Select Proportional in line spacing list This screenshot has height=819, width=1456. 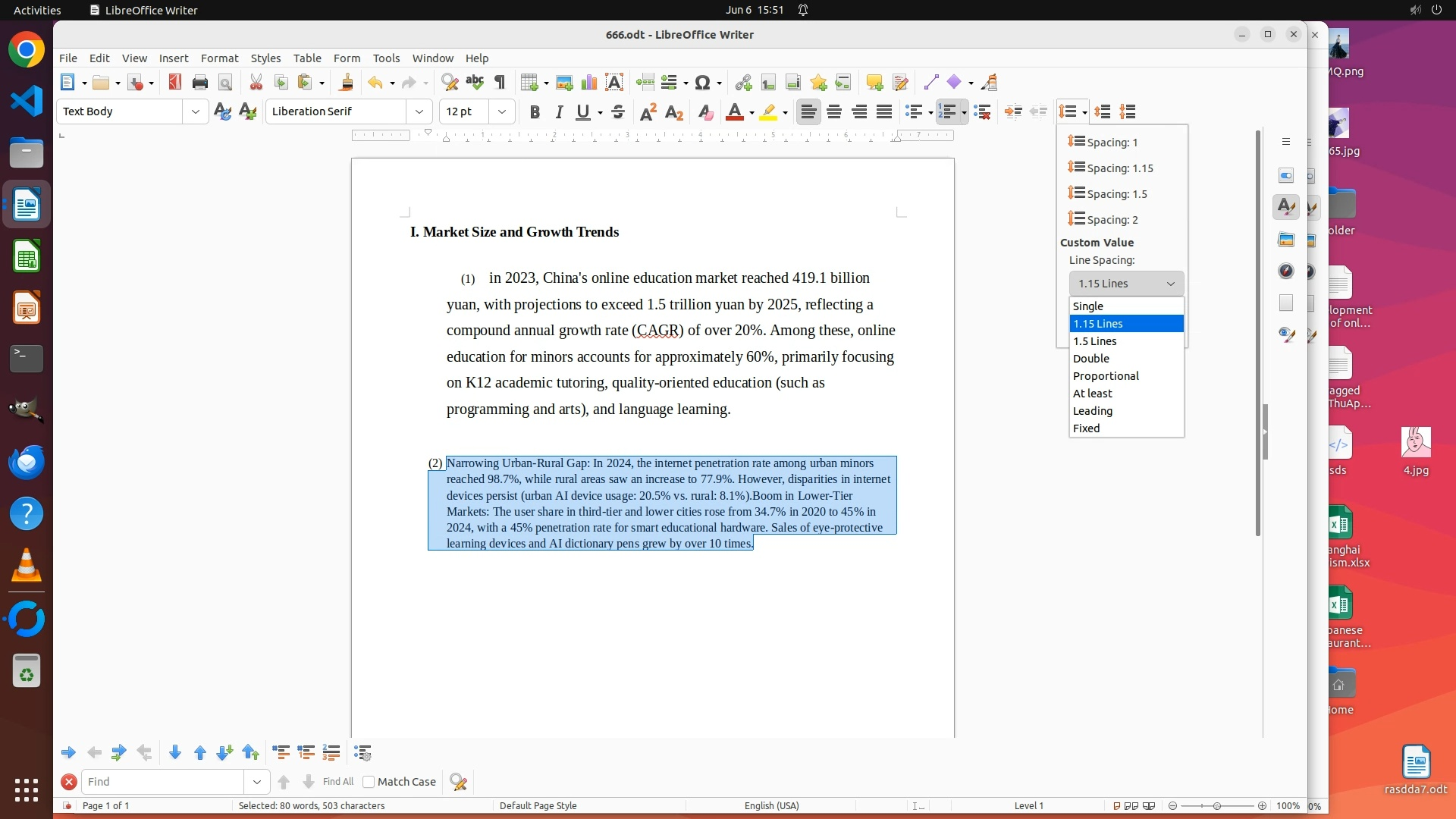(x=1106, y=376)
